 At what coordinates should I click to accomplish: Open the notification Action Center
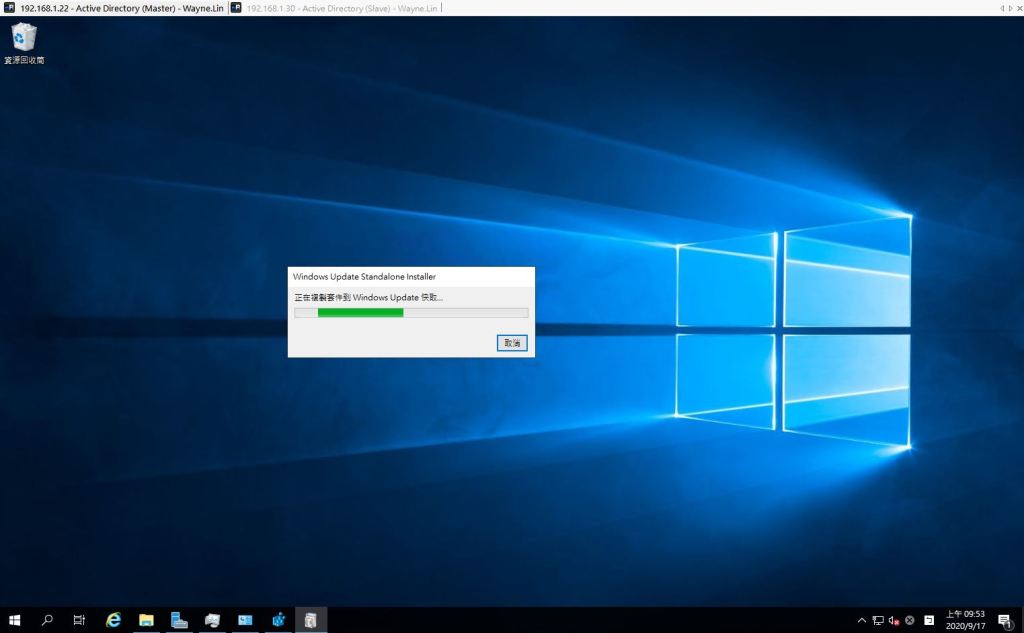[x=1004, y=620]
